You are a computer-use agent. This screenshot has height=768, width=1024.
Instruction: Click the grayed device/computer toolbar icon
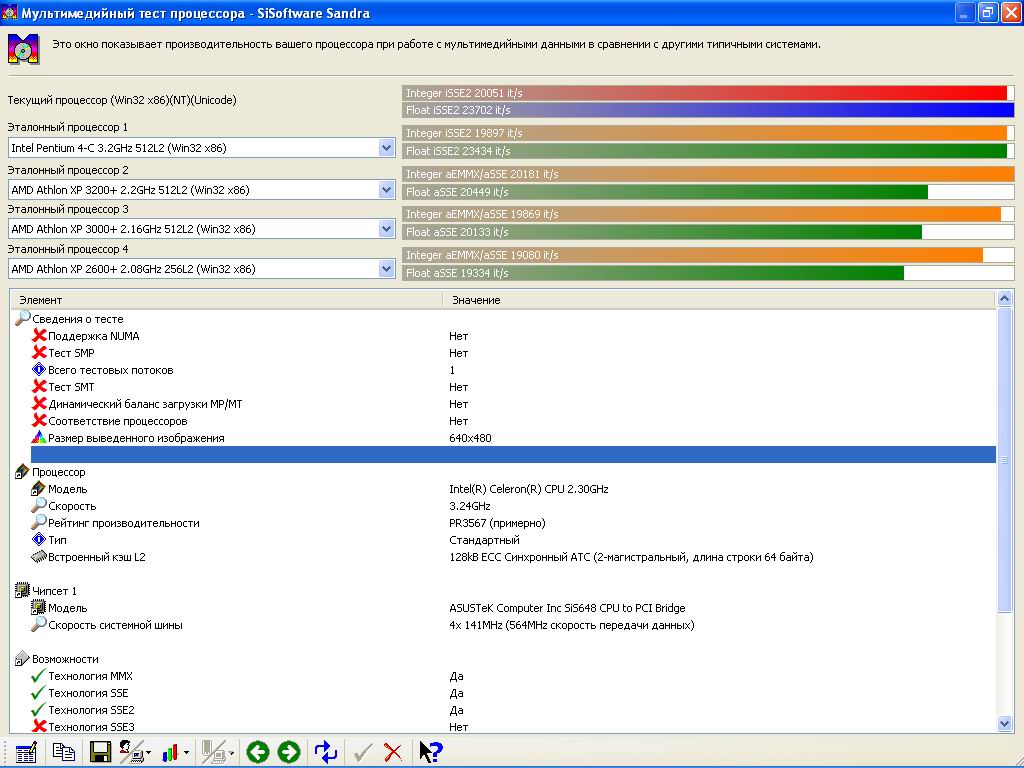coord(214,752)
